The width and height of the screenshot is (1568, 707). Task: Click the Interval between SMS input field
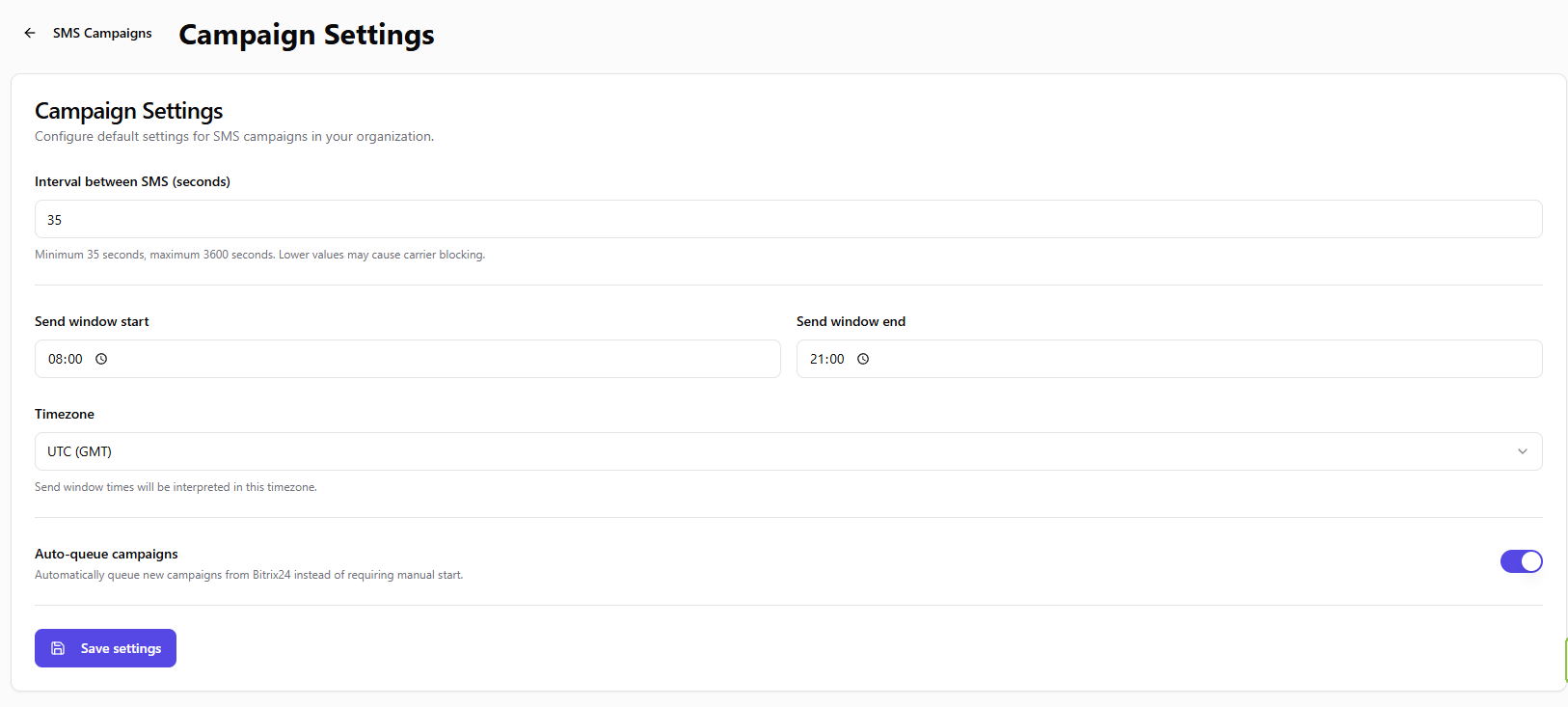pyautogui.click(x=787, y=219)
